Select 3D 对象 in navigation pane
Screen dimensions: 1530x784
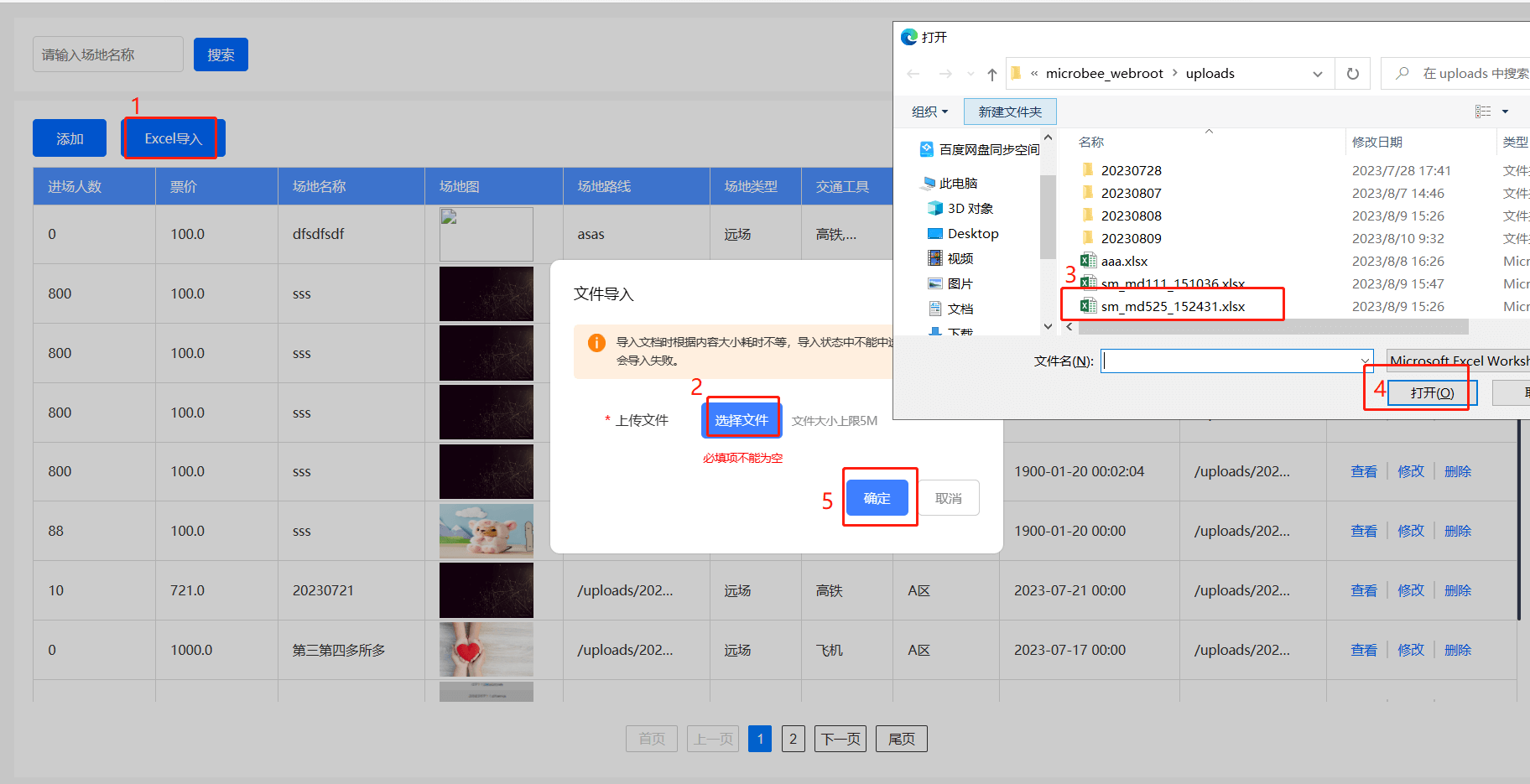click(x=970, y=209)
